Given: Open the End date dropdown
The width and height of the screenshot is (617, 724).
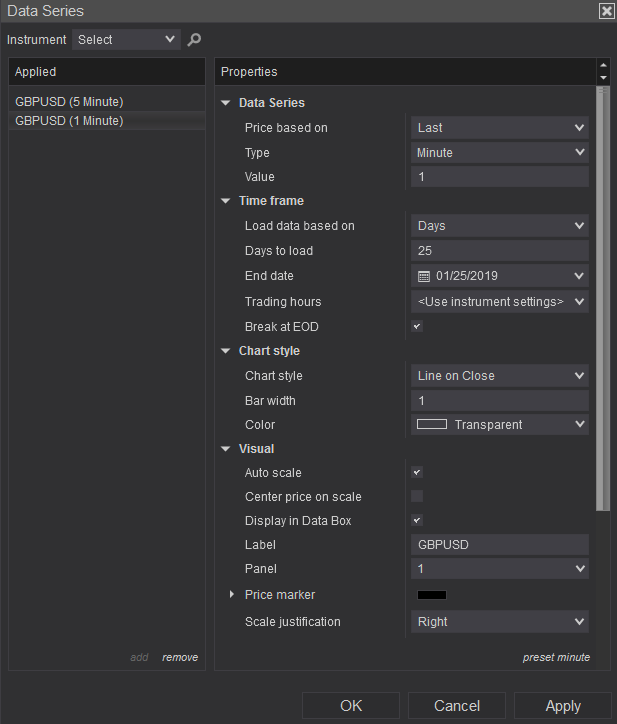Looking at the screenshot, I should click(x=500, y=276).
